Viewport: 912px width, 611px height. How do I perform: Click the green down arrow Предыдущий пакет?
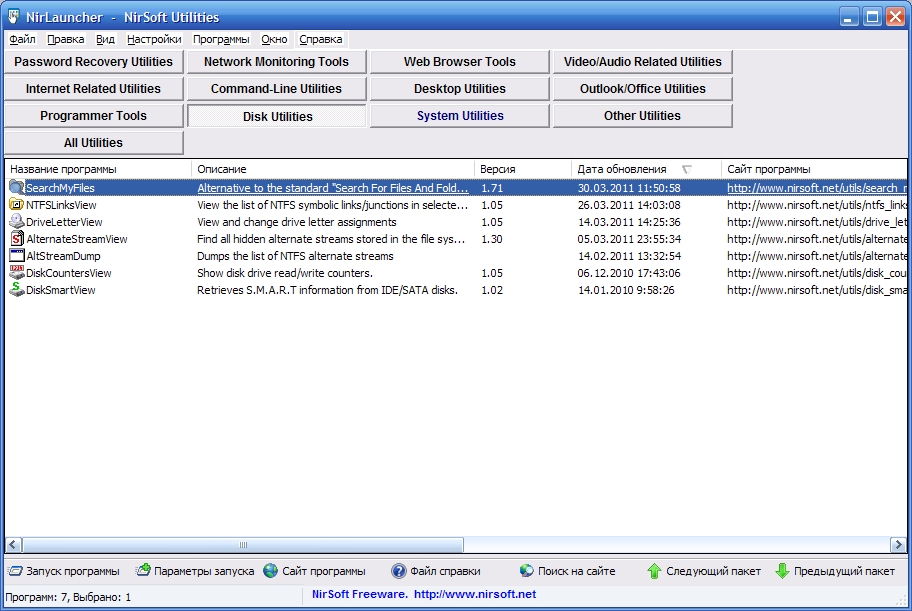tap(782, 571)
